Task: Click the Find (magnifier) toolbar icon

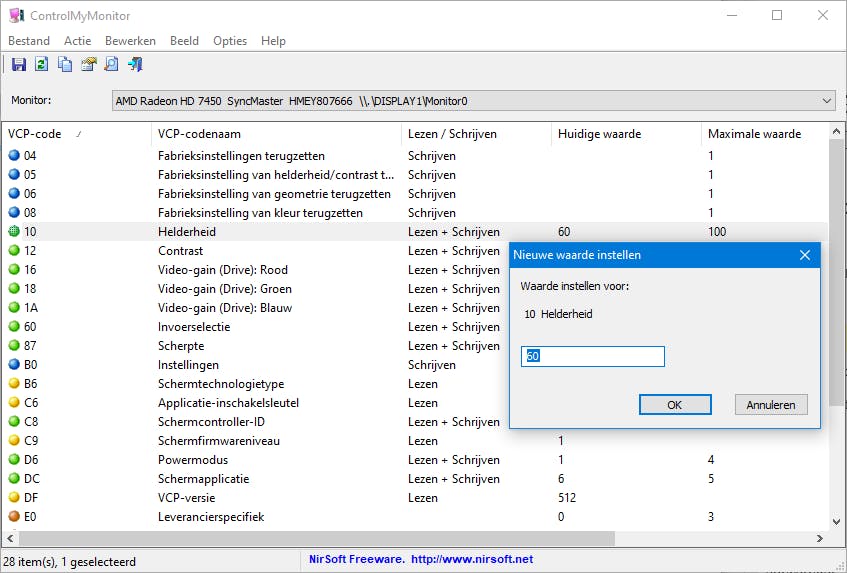Action: (111, 65)
